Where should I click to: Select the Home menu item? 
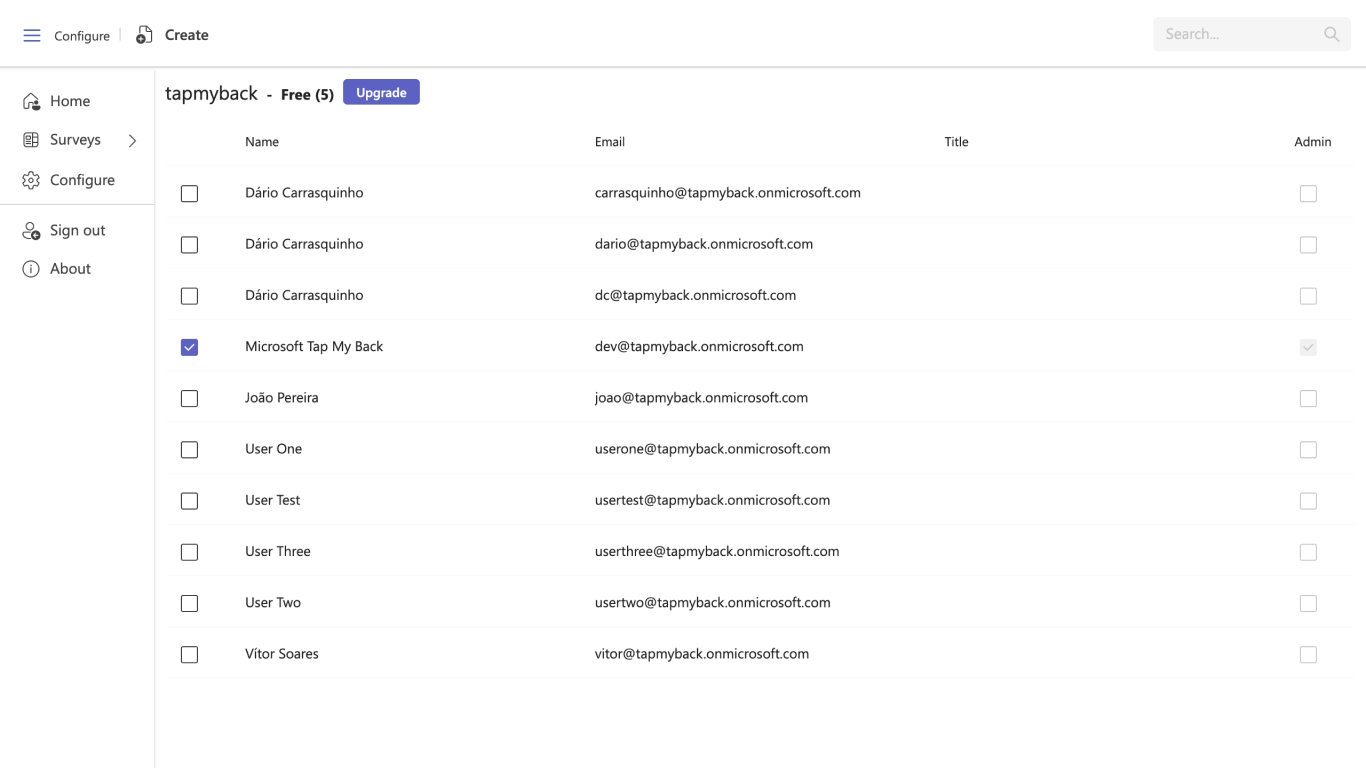(x=70, y=101)
